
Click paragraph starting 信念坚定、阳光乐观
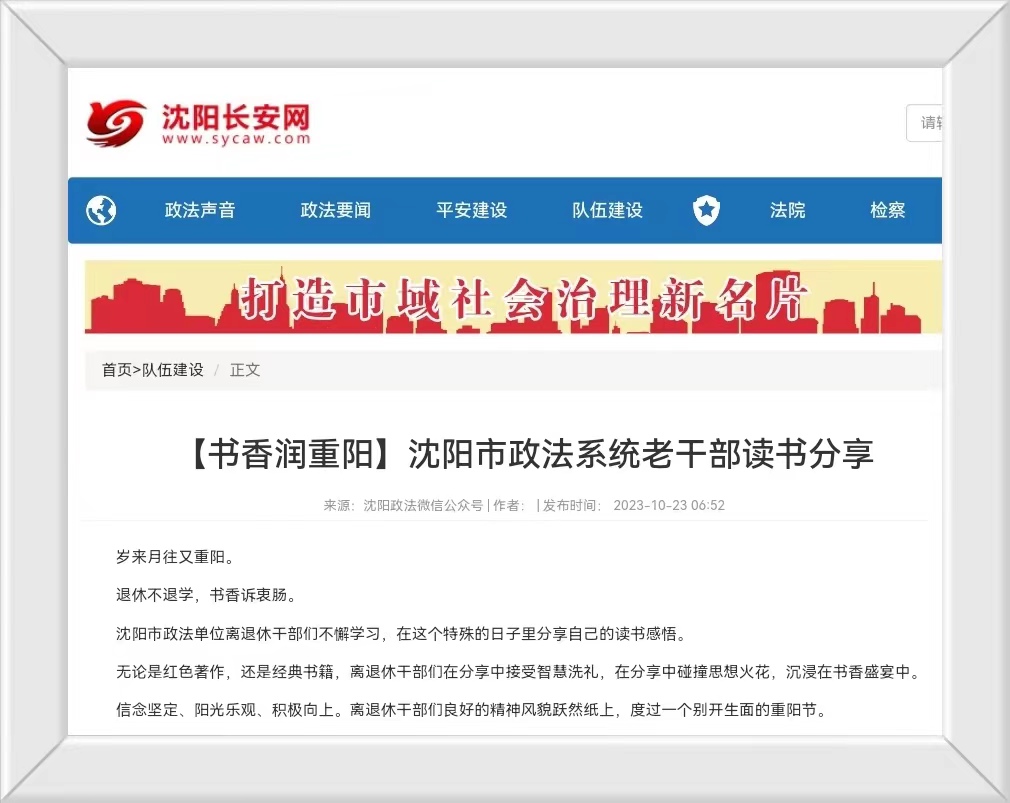pyautogui.click(x=471, y=710)
